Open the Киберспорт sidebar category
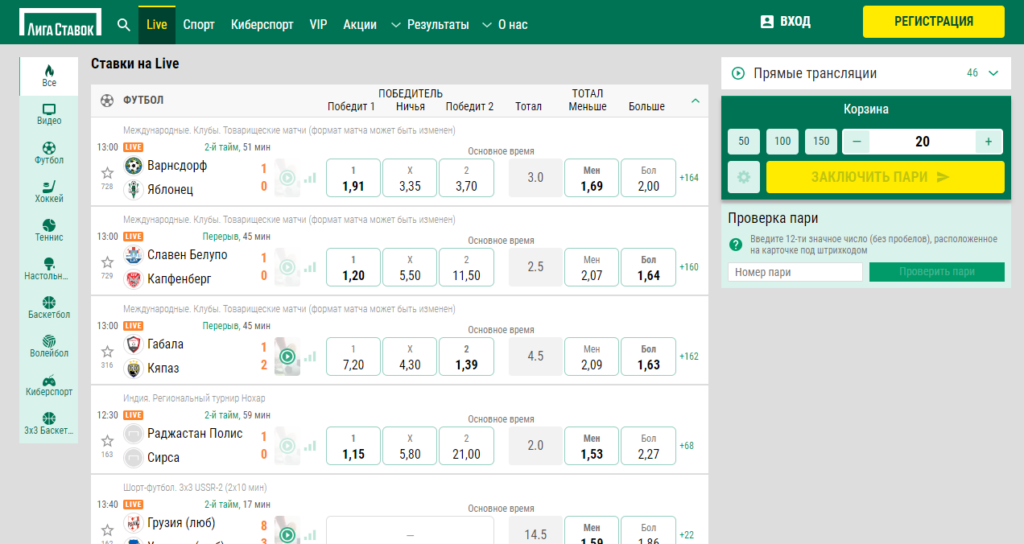1024x544 pixels. pyautogui.click(x=49, y=385)
